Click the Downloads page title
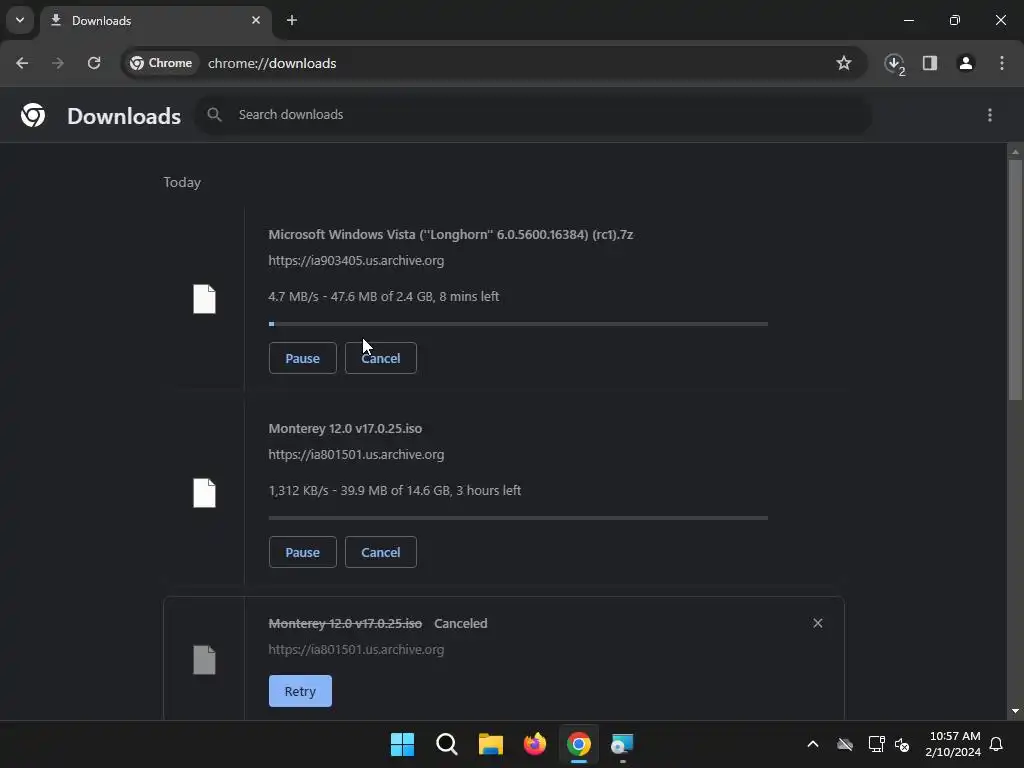1024x768 pixels. [124, 116]
